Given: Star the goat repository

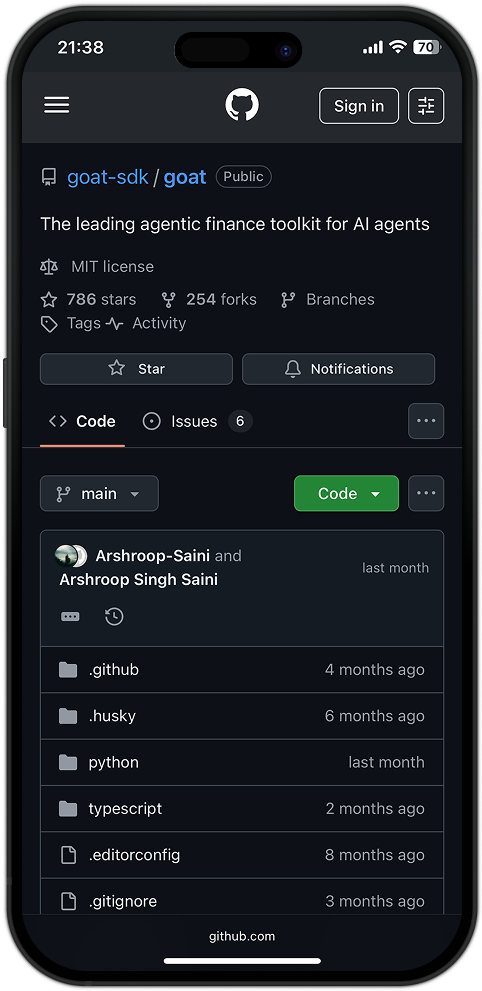Looking at the screenshot, I should click(x=136, y=369).
